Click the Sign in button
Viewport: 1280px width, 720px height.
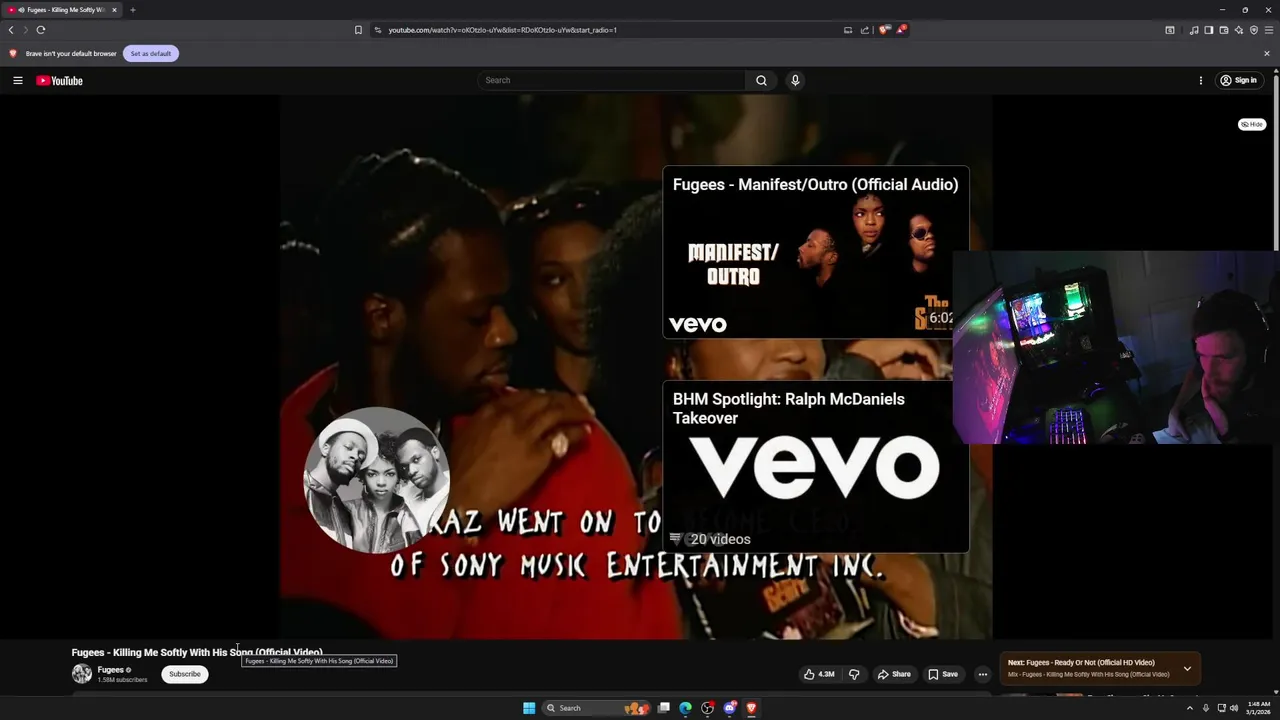coord(1238,80)
